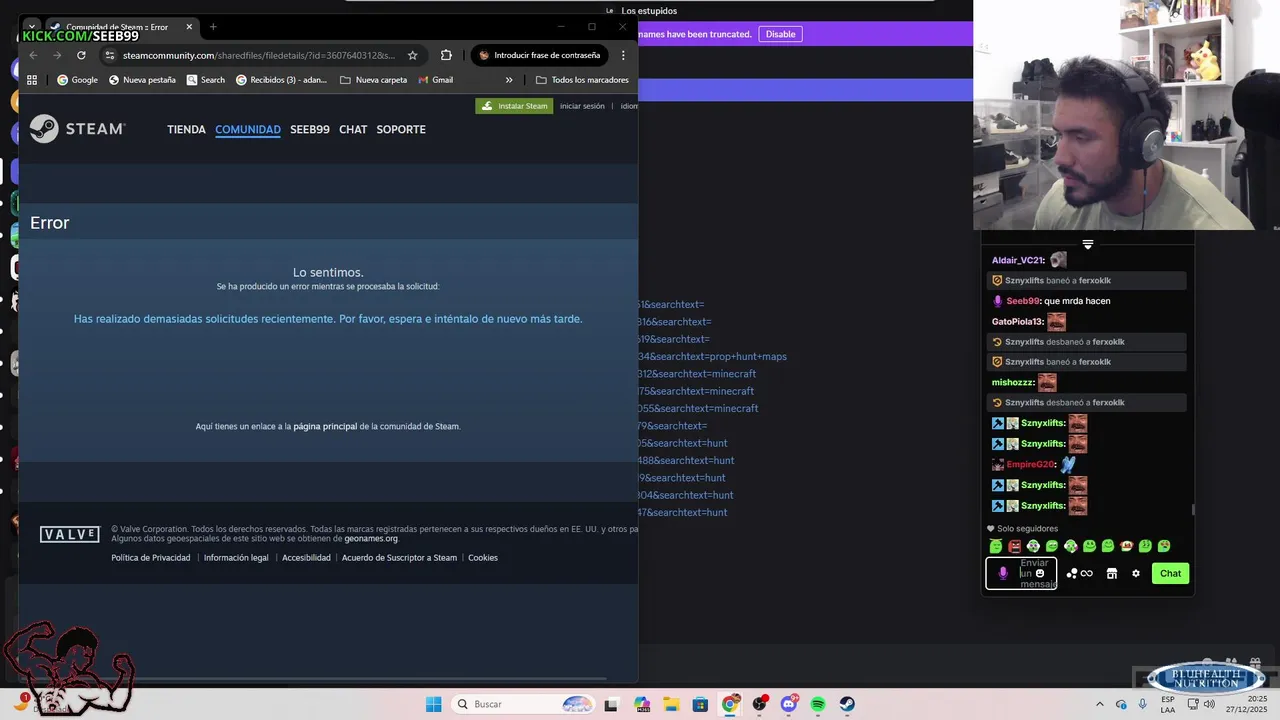The image size is (1280, 720).
Task: Open emoji picker in chat input
Action: coord(1040,573)
